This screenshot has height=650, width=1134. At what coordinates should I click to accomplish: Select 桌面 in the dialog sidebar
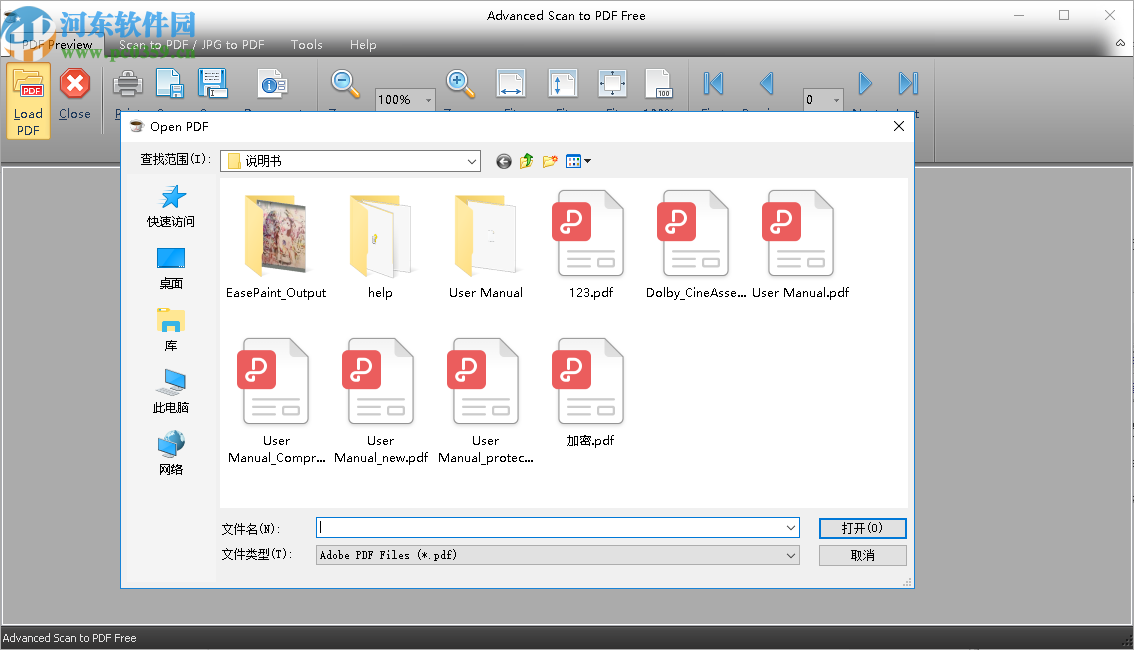point(170,267)
